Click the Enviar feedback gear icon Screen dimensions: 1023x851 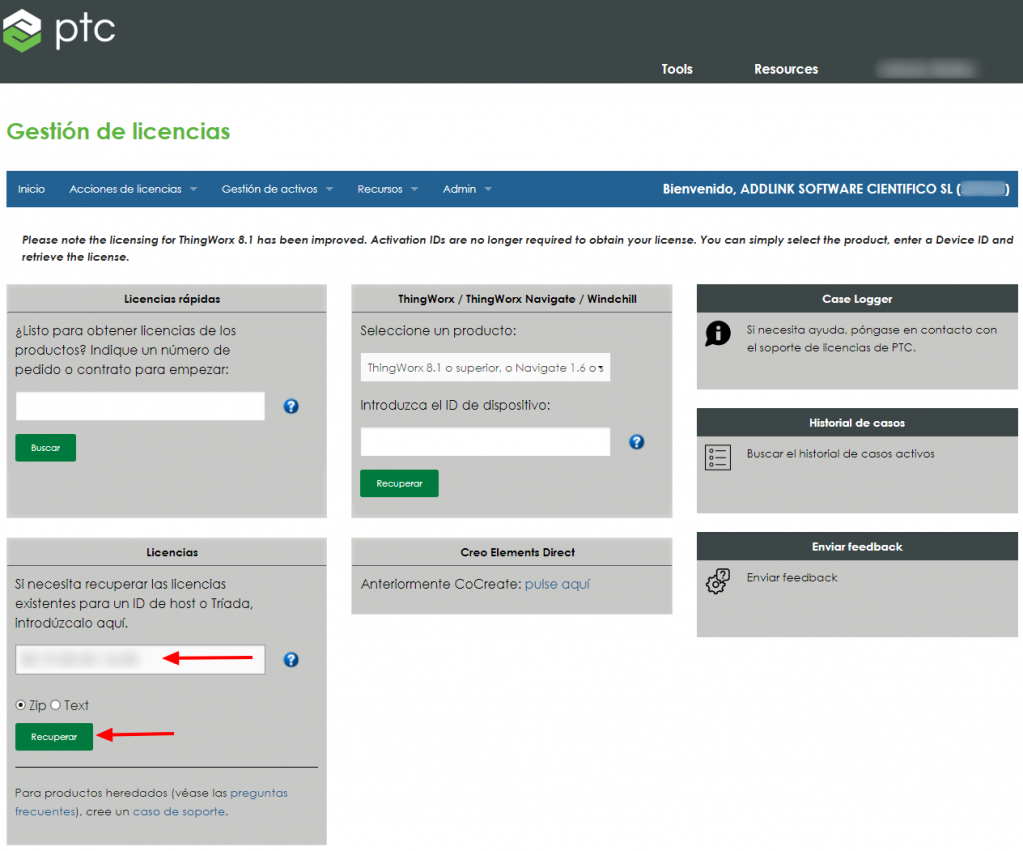[x=717, y=582]
